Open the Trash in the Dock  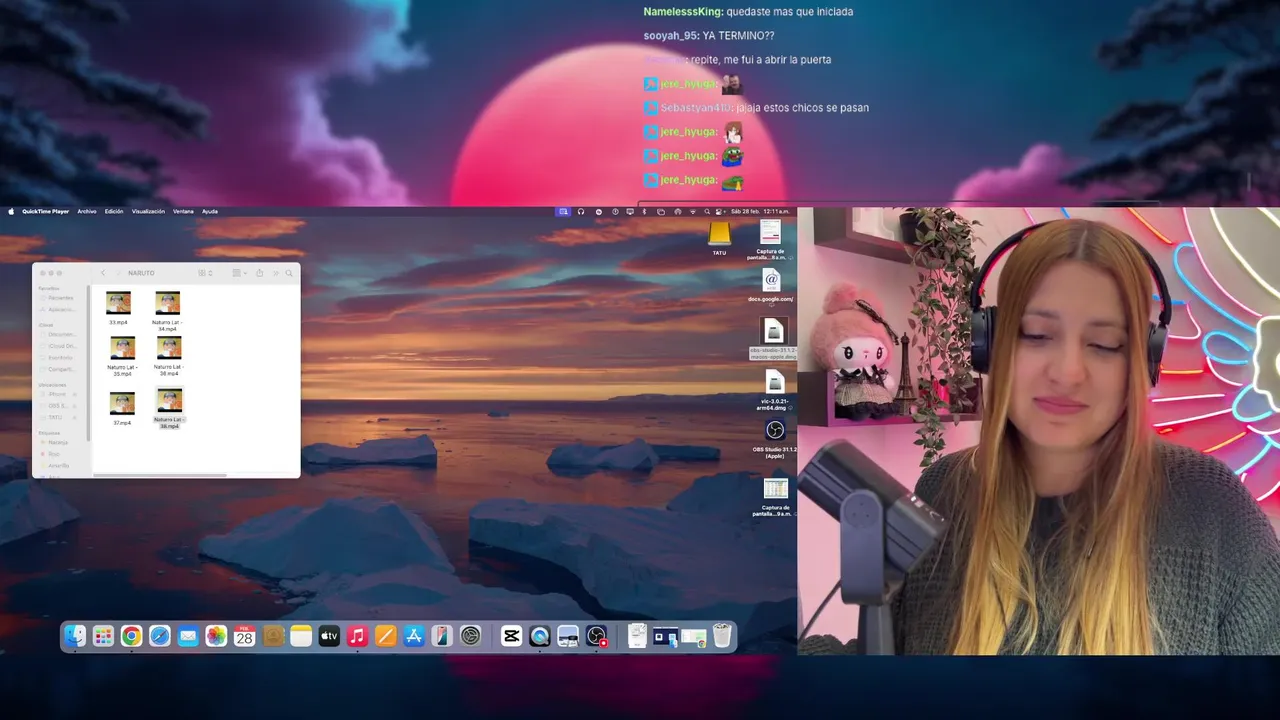click(722, 636)
